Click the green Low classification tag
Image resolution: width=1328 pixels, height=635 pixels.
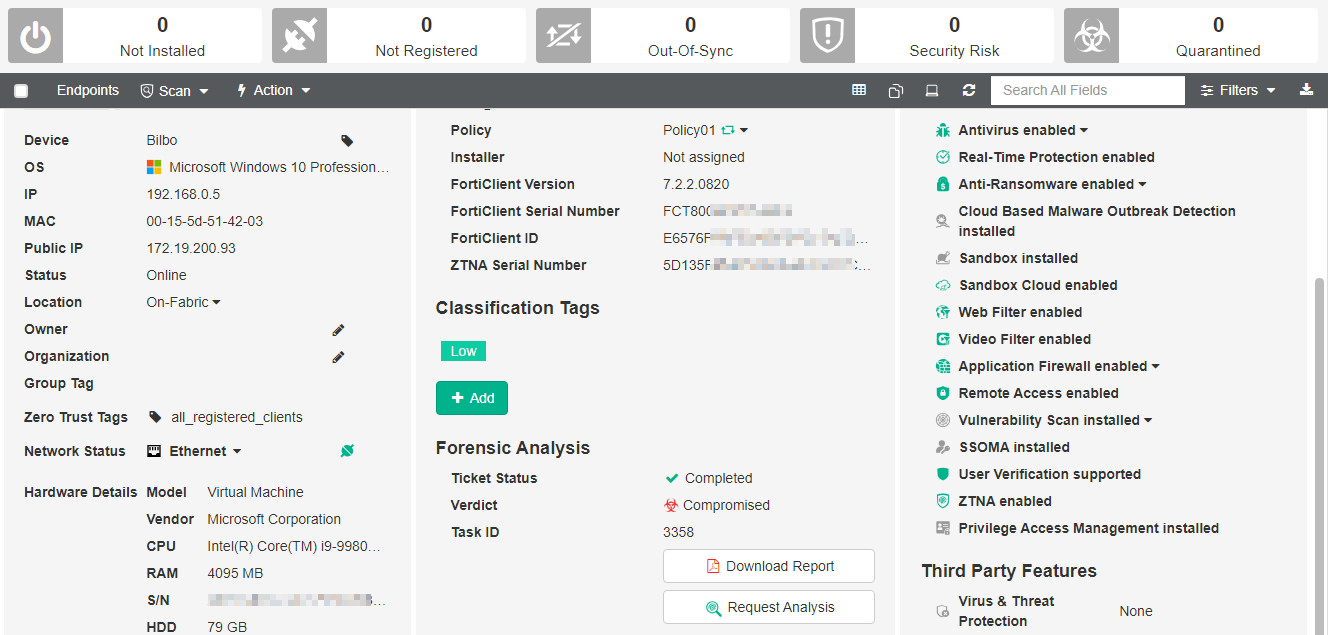click(x=463, y=351)
